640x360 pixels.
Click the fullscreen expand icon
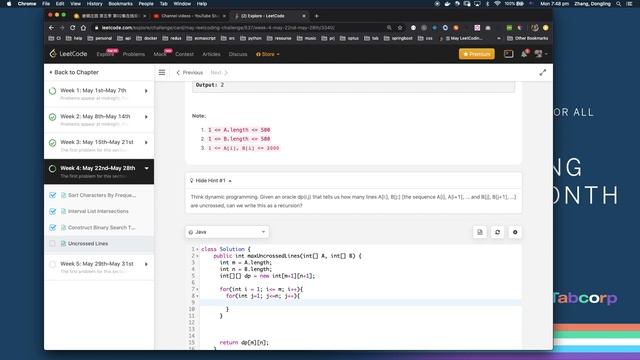pyautogui.click(x=542, y=72)
